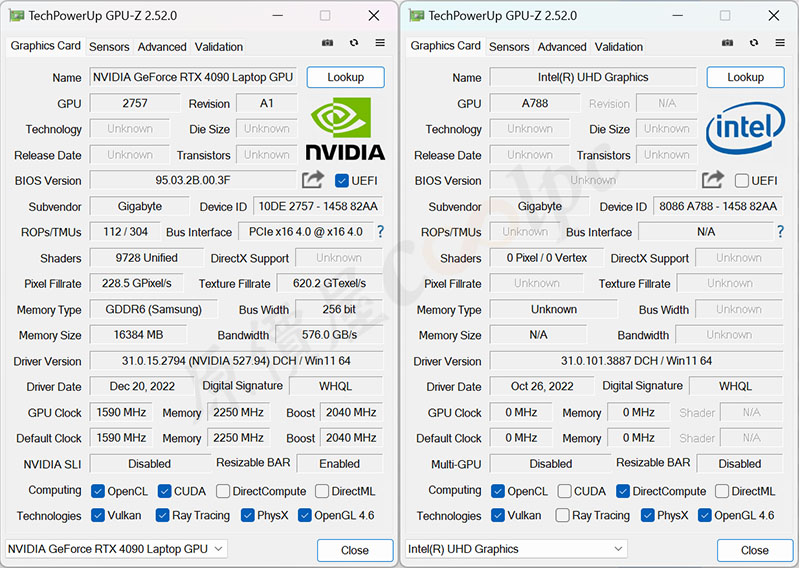Switch to the Advanced tab in the NVIDIA window
The image size is (800, 568).
point(162,46)
